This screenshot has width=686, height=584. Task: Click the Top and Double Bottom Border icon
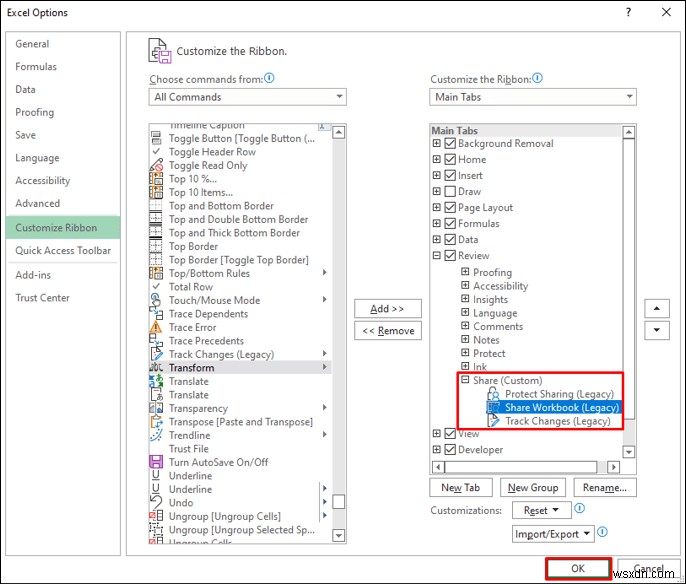(x=156, y=220)
